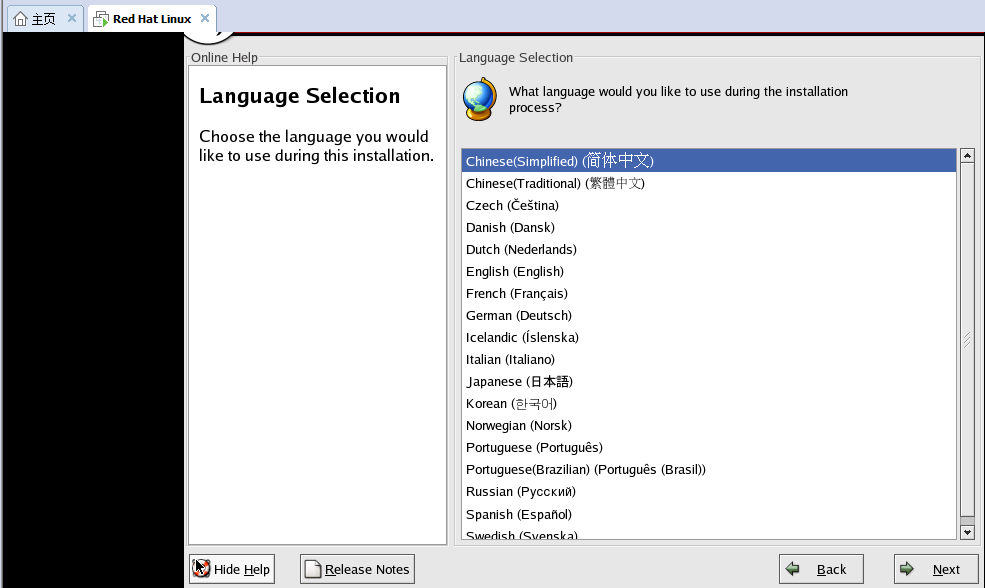Click the scroll up arrow of the language list
The image size is (985, 588).
tap(967, 155)
